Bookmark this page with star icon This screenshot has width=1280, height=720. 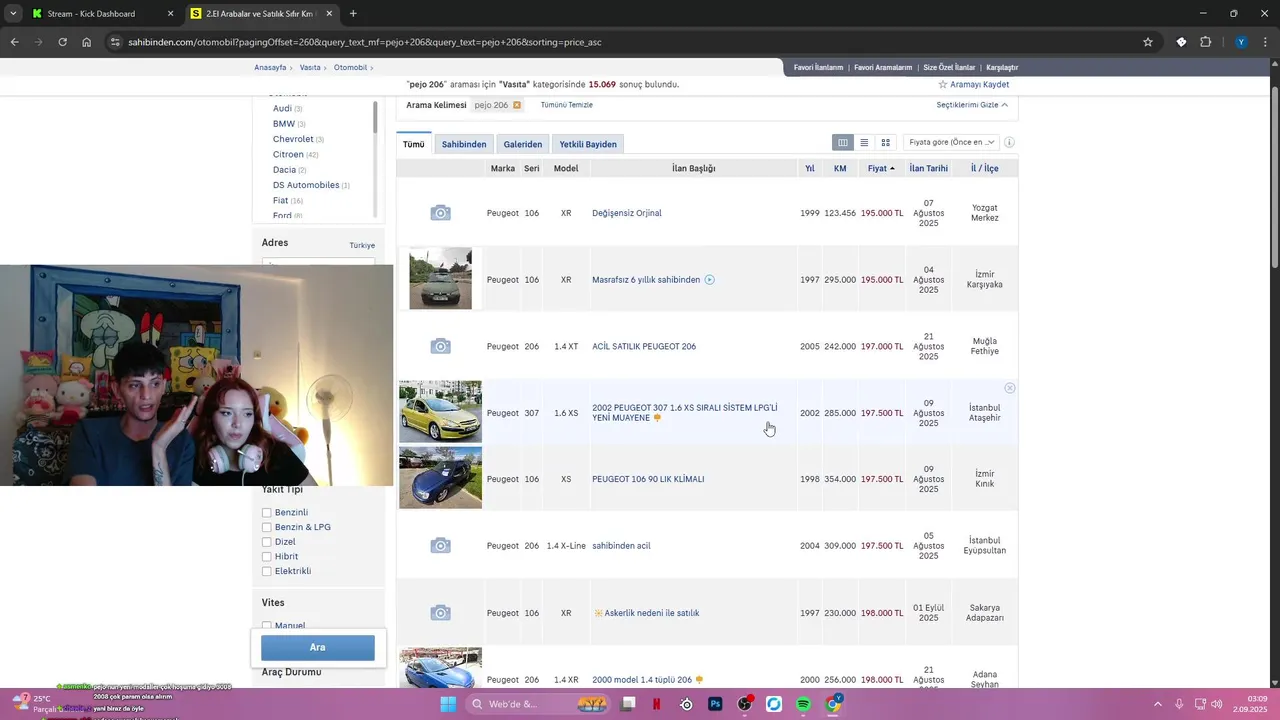point(1148,42)
